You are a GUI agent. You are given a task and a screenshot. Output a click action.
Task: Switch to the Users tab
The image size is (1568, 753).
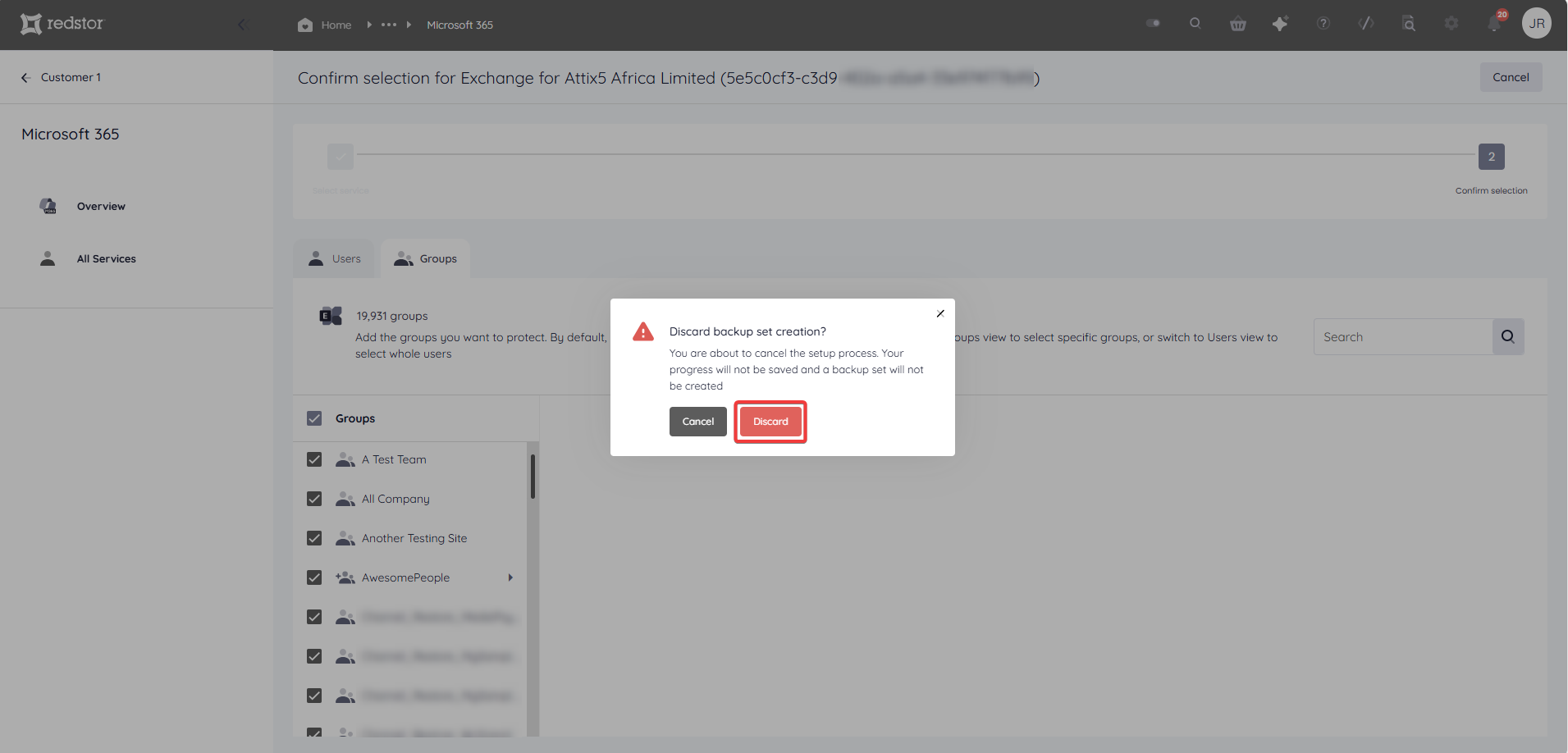click(334, 258)
